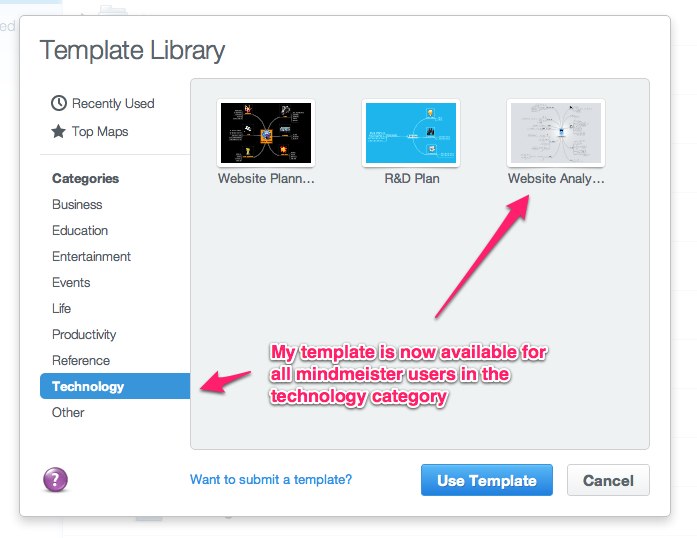Click the Cancel button

click(608, 480)
